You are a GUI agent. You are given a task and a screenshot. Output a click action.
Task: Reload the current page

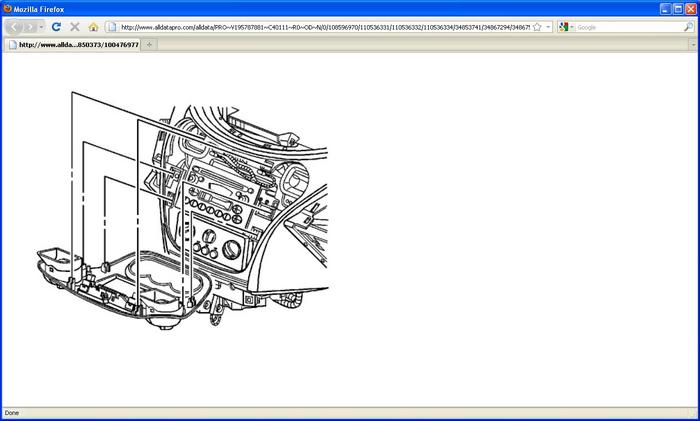point(56,27)
